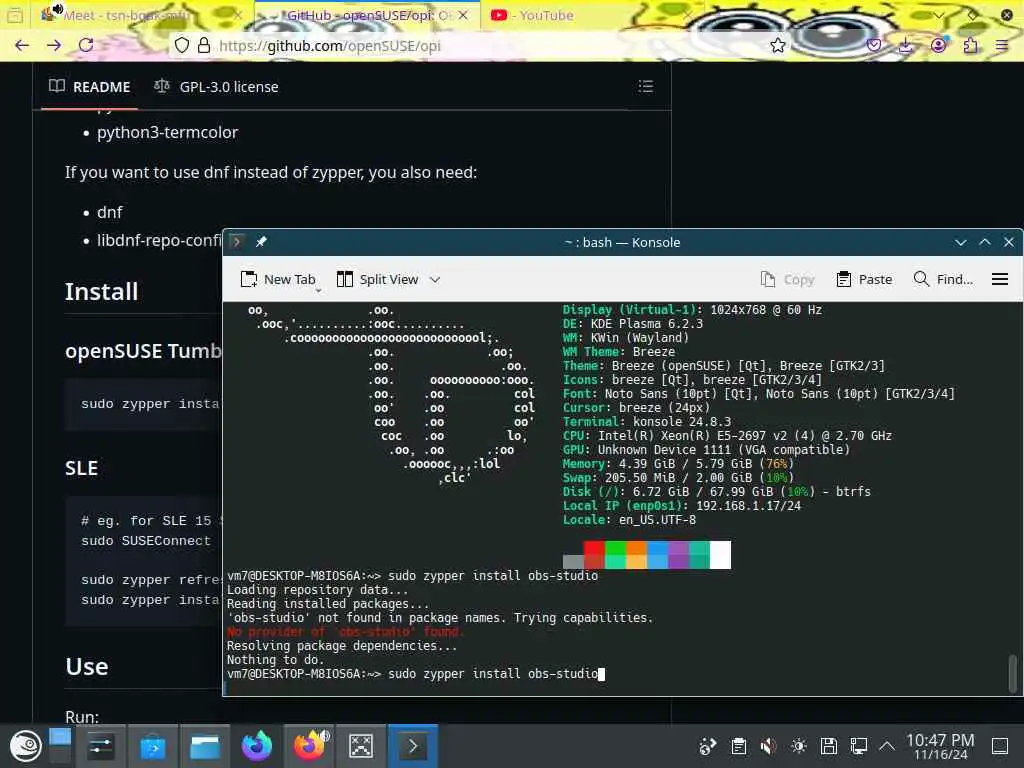Click Split View in Konsole
Image resolution: width=1024 pixels, height=768 pixels.
[377, 279]
